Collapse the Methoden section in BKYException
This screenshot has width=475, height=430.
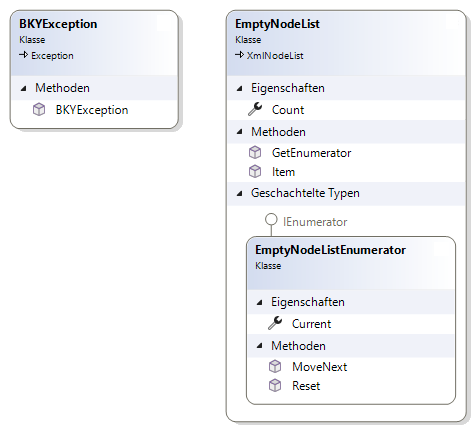pos(23,88)
